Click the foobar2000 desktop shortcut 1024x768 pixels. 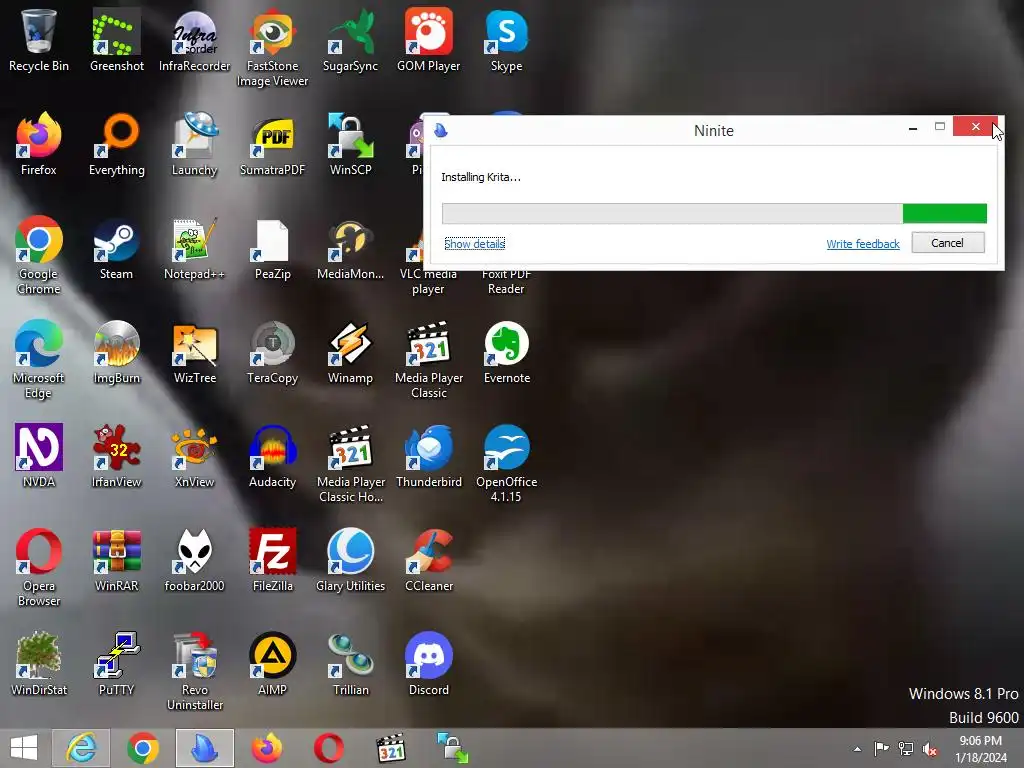click(x=194, y=560)
